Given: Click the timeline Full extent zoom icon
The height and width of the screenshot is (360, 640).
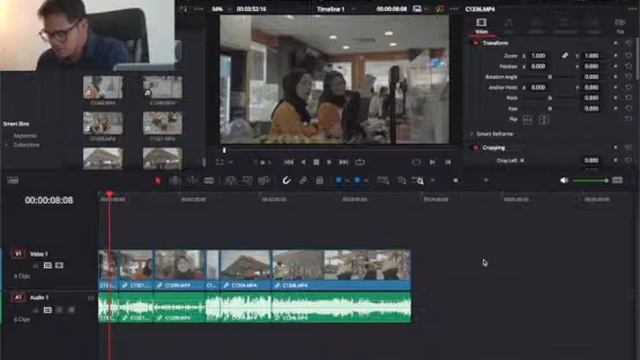Looking at the screenshot, I should point(383,180).
